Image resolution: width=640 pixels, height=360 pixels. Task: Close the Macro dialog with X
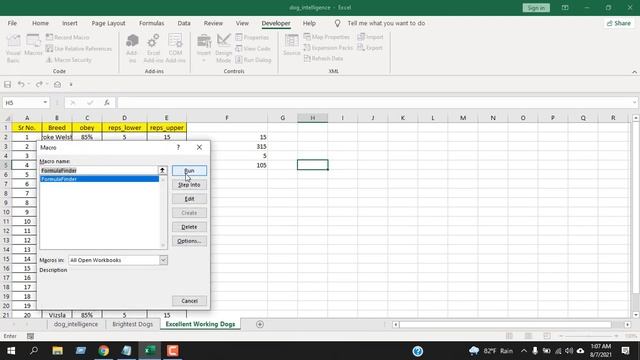tap(199, 147)
